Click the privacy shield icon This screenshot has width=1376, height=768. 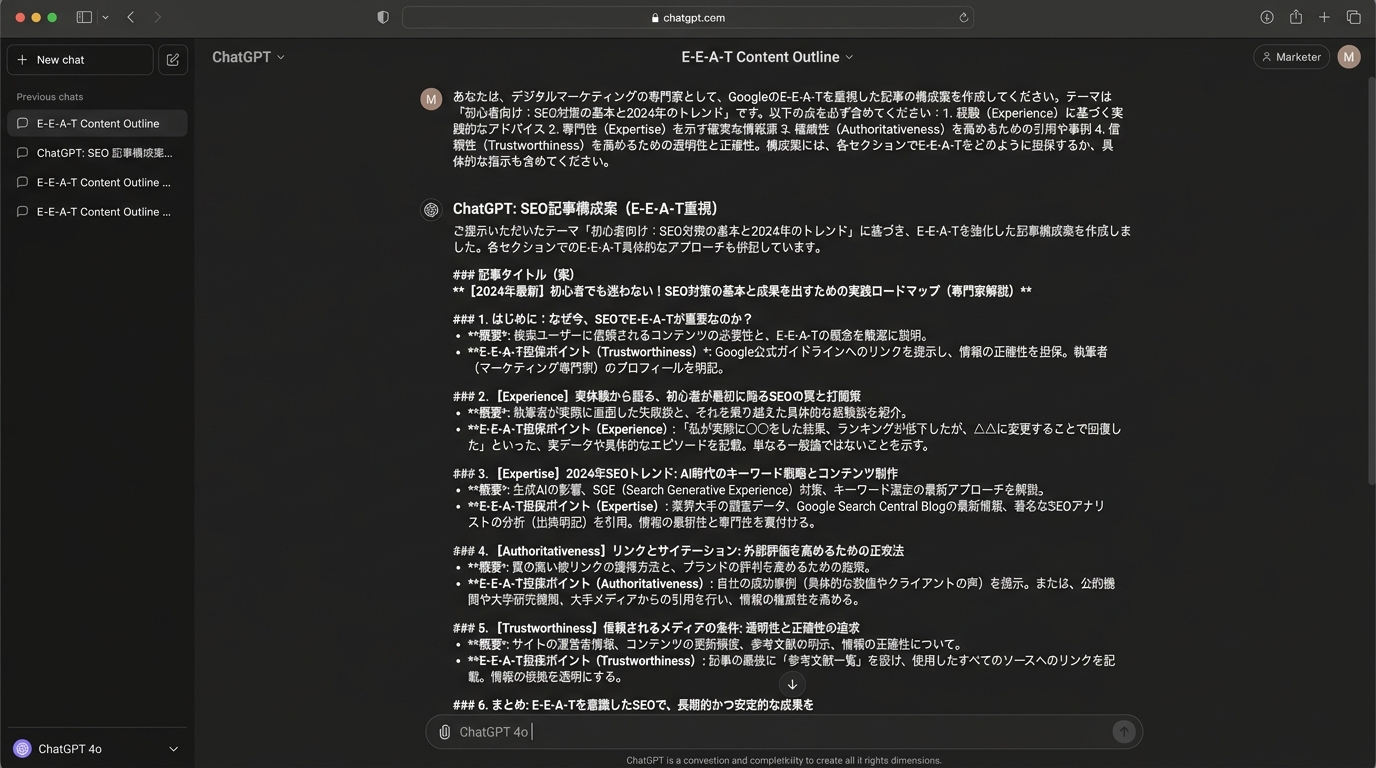point(383,17)
